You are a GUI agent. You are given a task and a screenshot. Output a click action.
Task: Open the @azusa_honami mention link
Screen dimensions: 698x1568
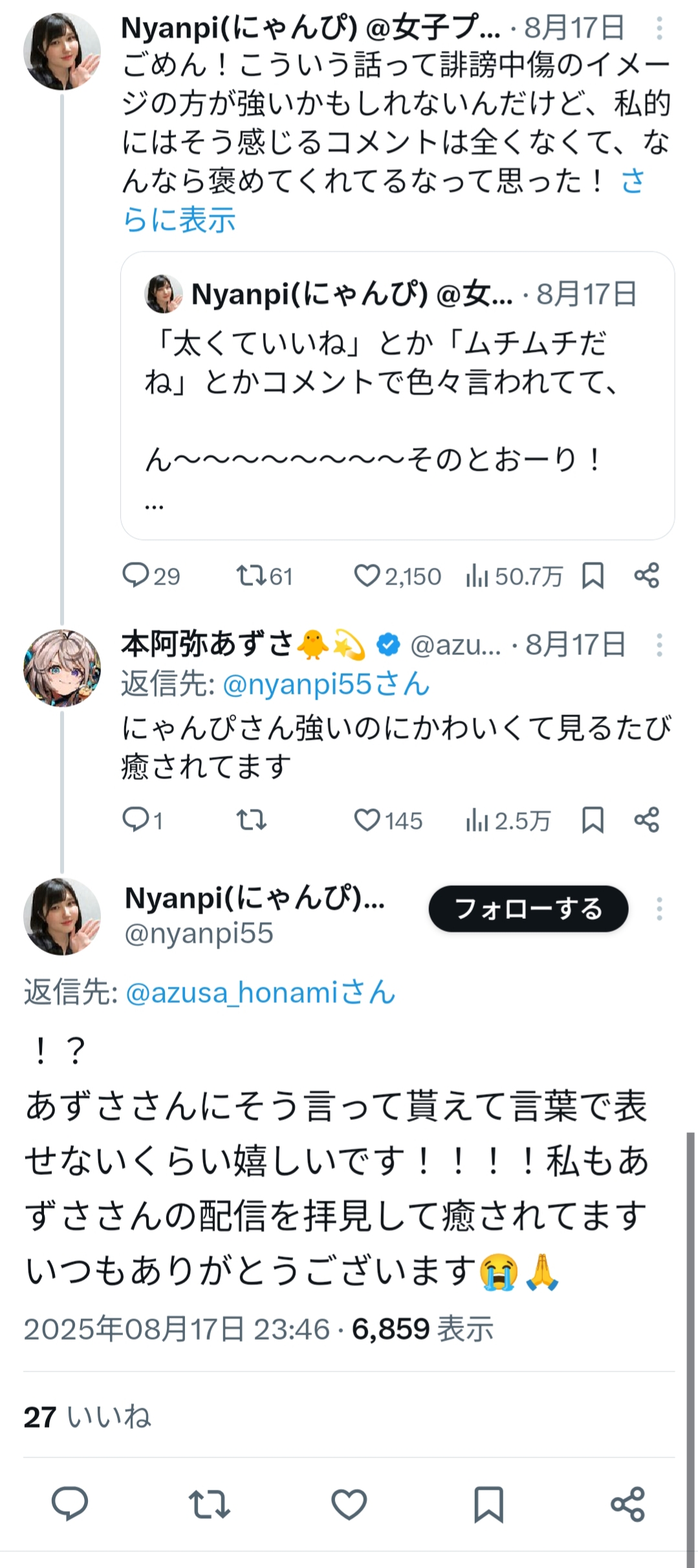pos(260,993)
